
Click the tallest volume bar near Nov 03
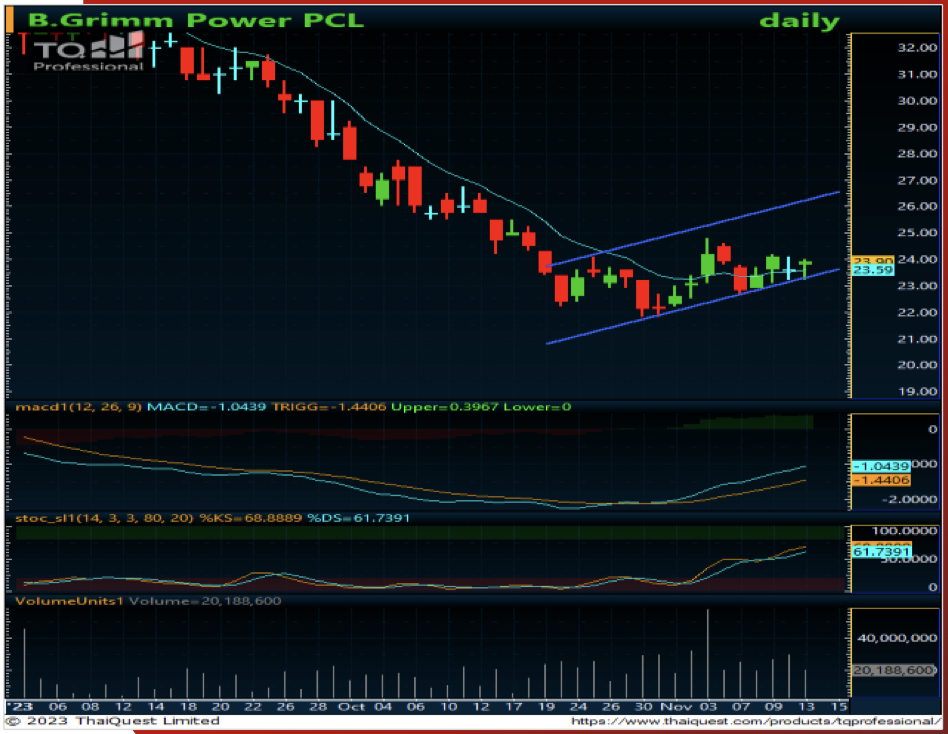pyautogui.click(x=707, y=654)
